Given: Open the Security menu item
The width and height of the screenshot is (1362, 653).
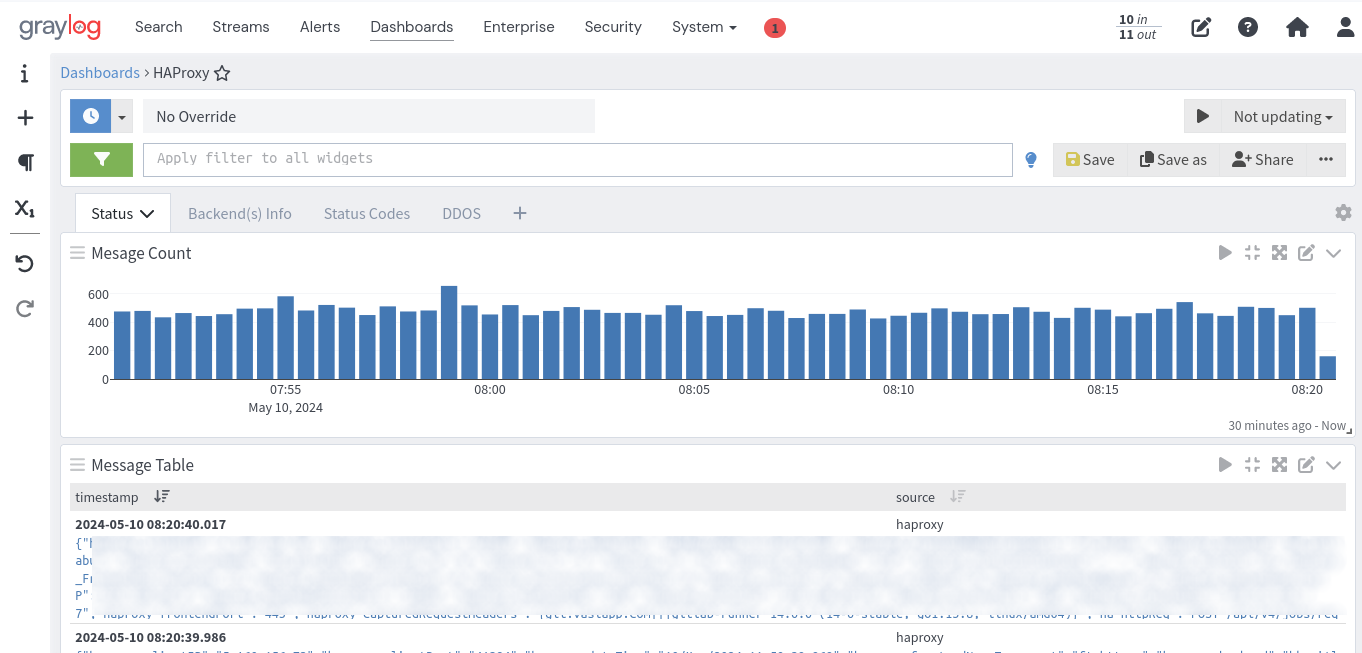Looking at the screenshot, I should click(613, 27).
